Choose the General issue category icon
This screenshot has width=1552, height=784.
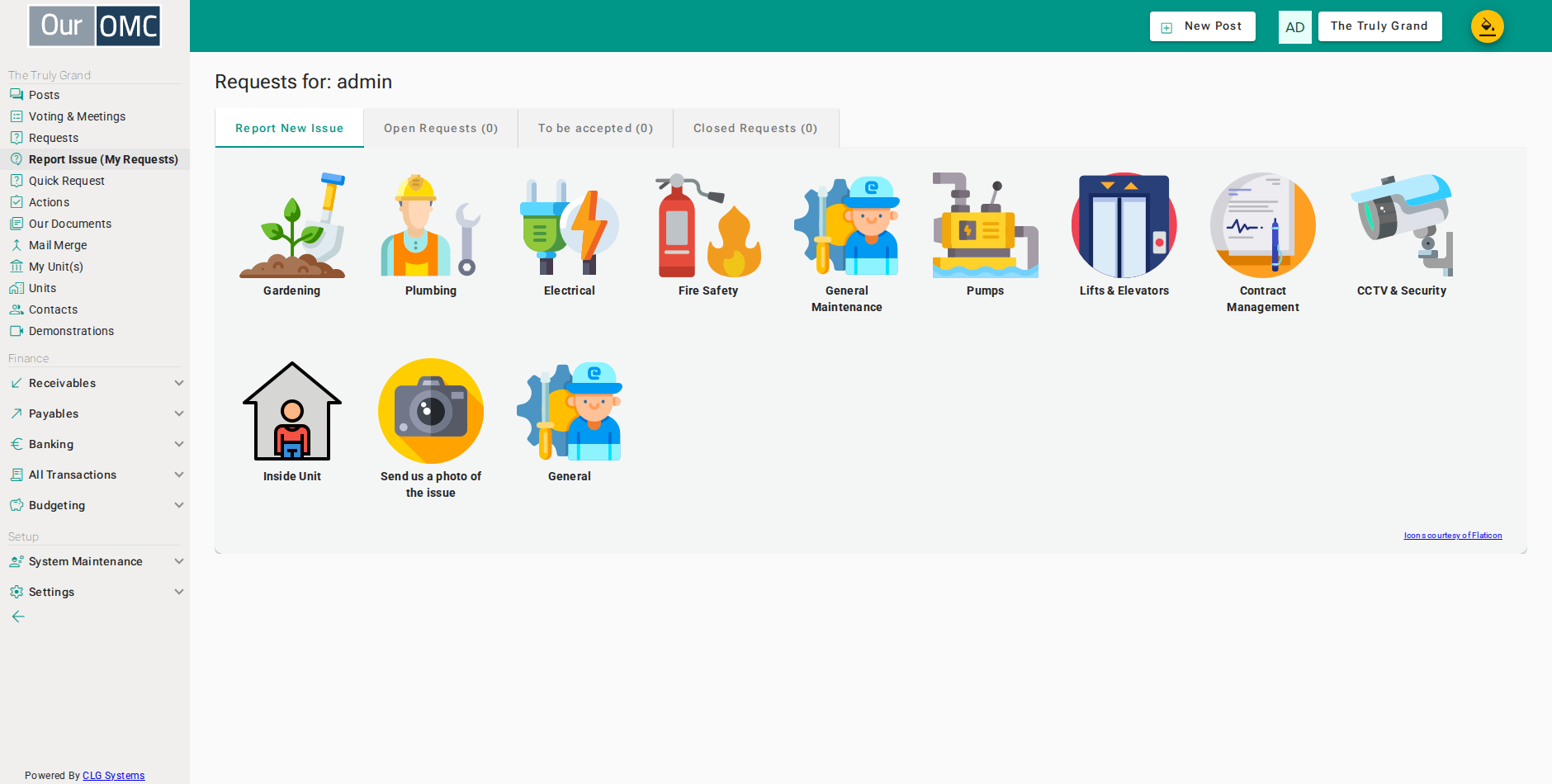tap(570, 411)
